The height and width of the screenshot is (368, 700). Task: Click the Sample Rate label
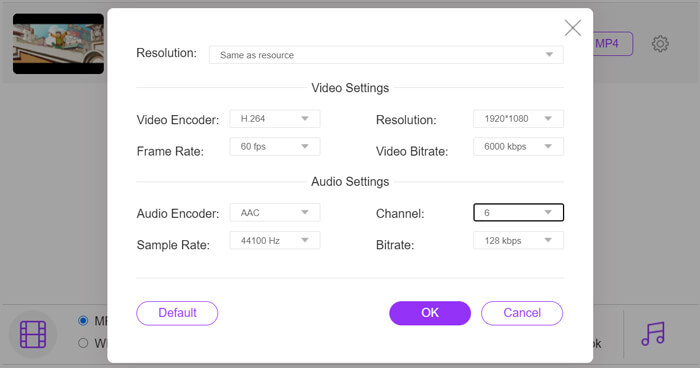point(173,245)
